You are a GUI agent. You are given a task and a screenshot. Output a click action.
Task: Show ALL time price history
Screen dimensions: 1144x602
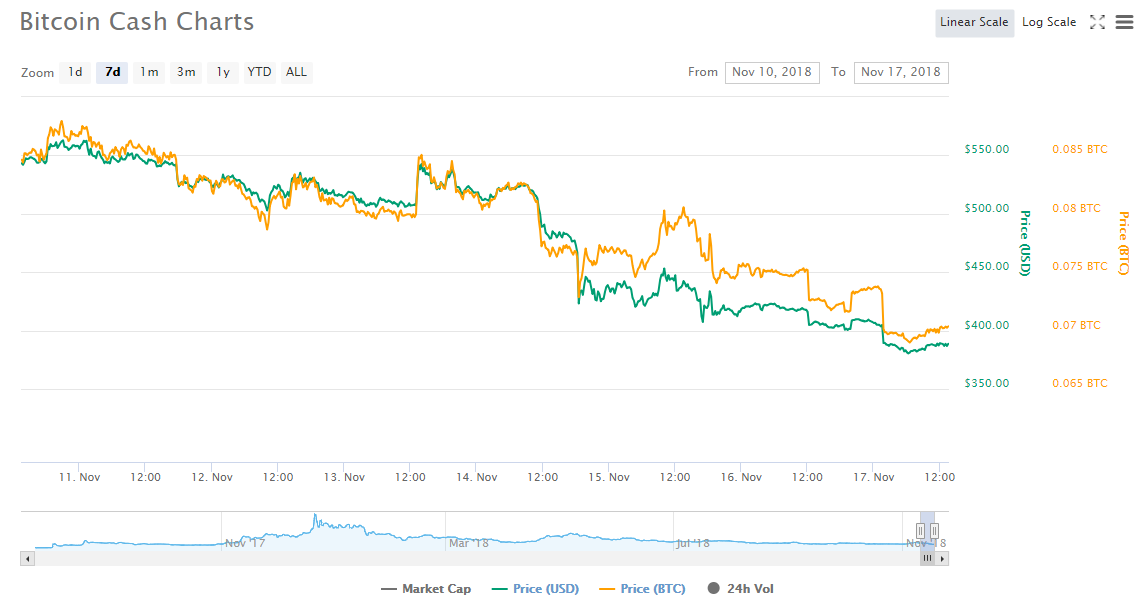[296, 72]
